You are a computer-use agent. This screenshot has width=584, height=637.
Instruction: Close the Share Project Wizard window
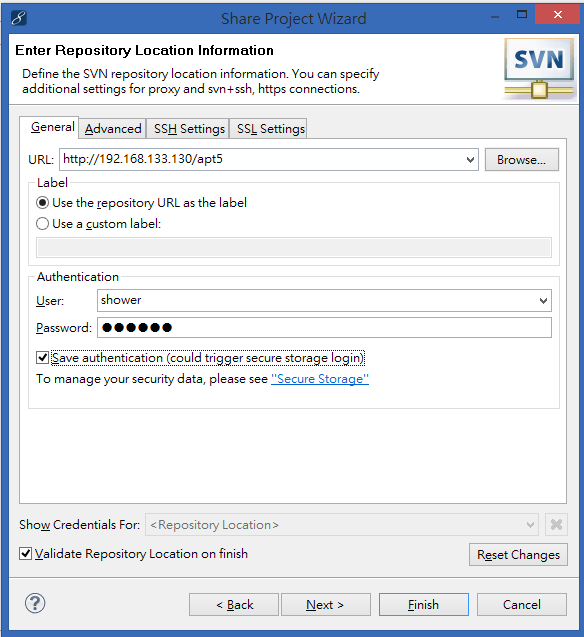point(557,15)
